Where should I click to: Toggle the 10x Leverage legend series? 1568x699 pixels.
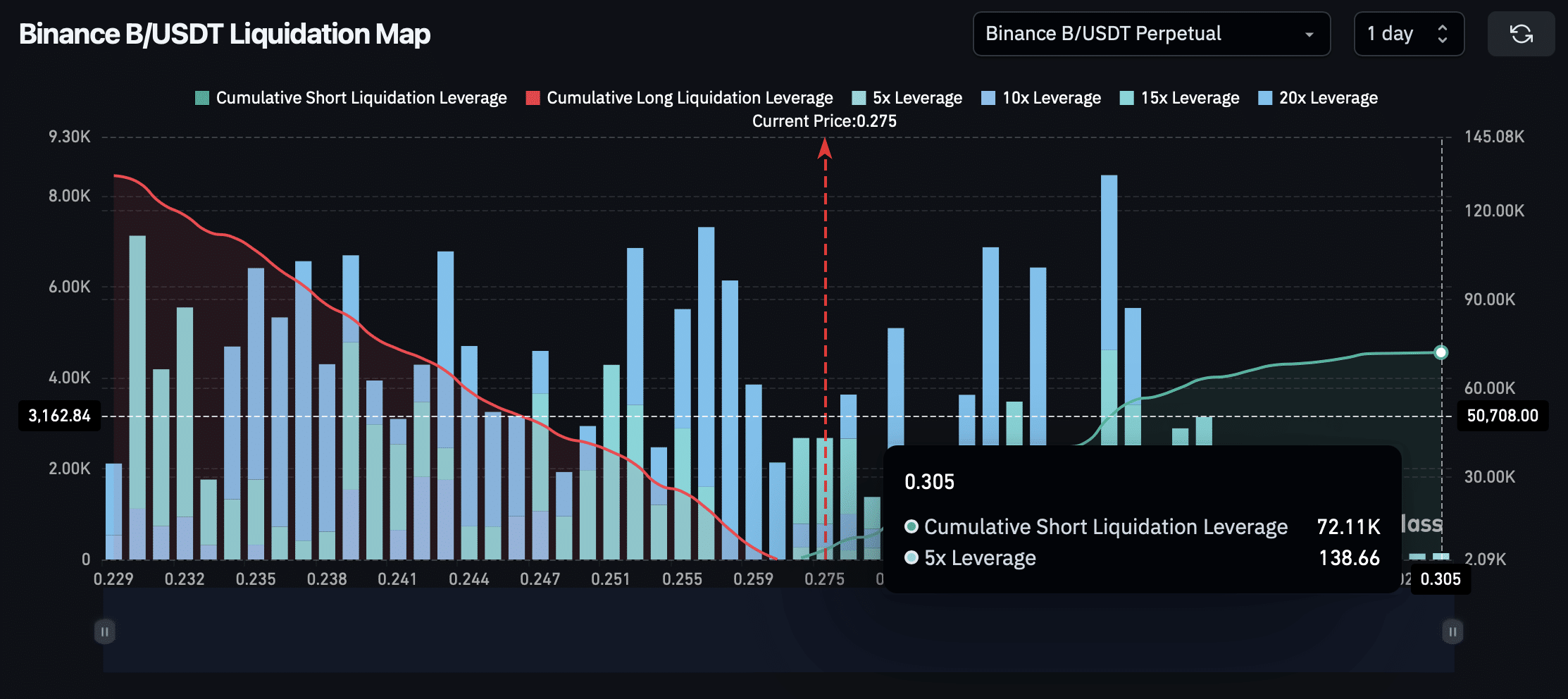1041,98
